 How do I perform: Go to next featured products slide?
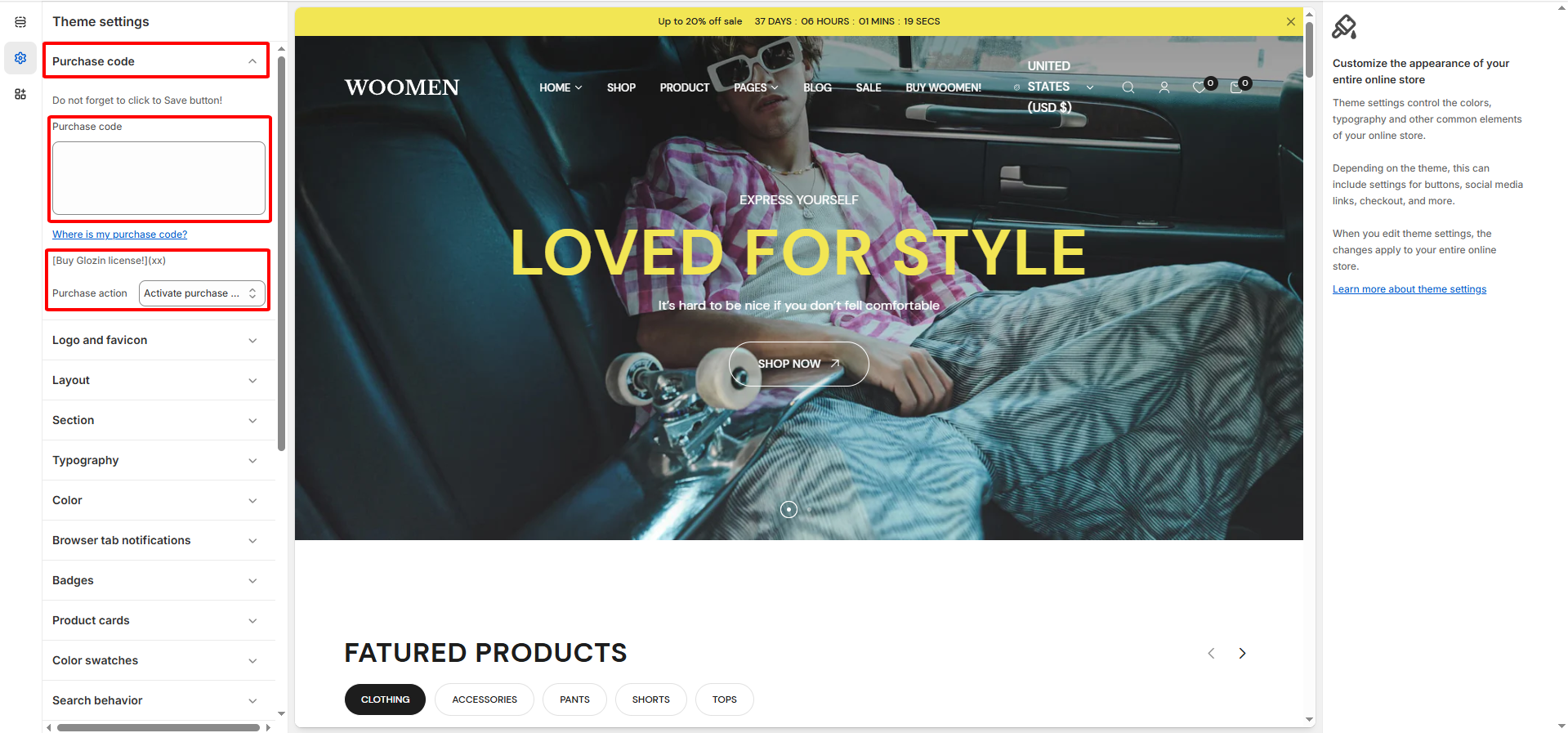click(x=1242, y=653)
